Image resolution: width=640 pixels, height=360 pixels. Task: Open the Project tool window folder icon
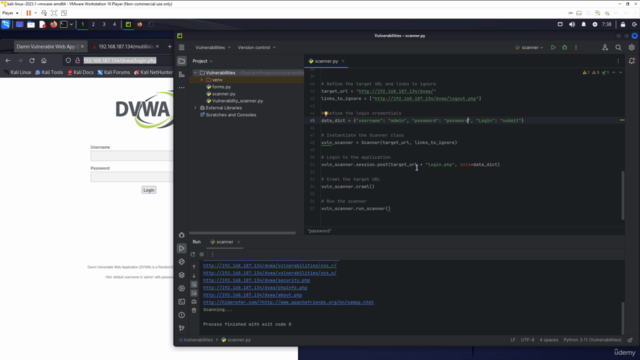click(x=182, y=61)
